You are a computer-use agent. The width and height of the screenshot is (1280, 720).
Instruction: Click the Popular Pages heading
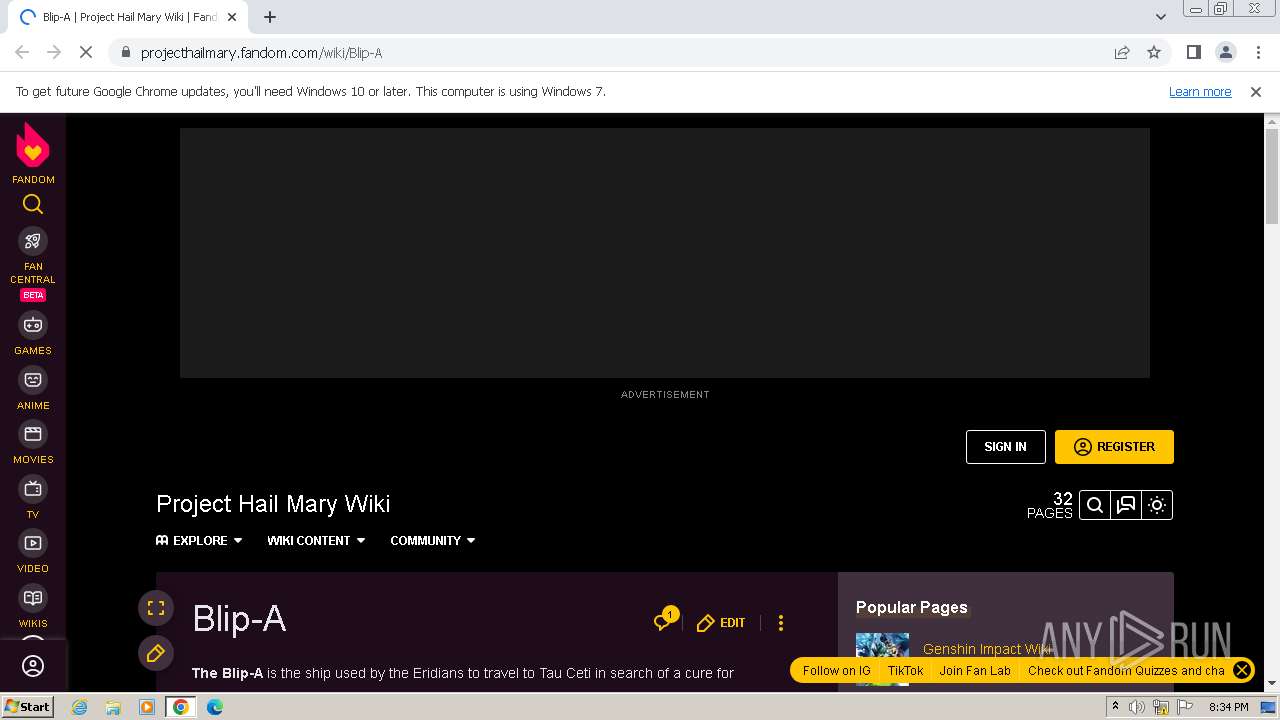(x=912, y=607)
